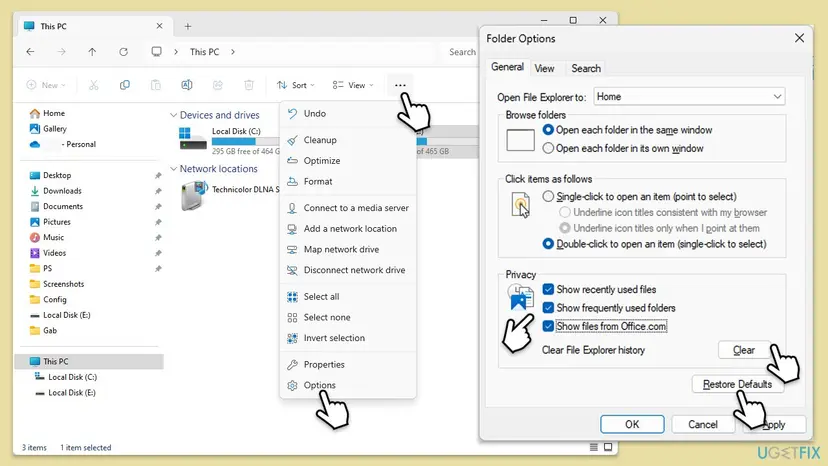828x466 pixels.
Task: Switch to large icons view in status bar
Action: [608, 447]
